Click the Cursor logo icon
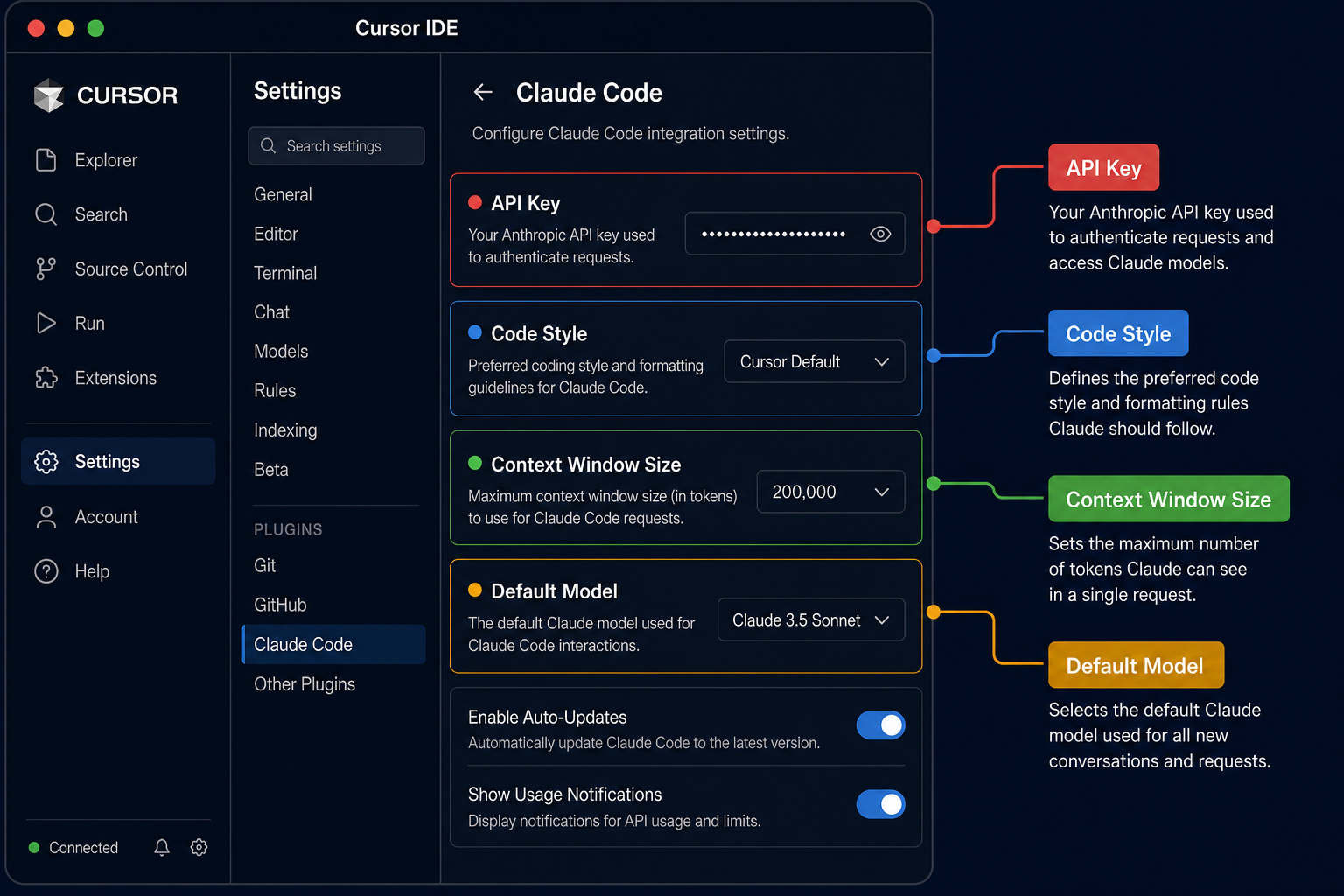Image resolution: width=1344 pixels, height=896 pixels. [x=49, y=95]
